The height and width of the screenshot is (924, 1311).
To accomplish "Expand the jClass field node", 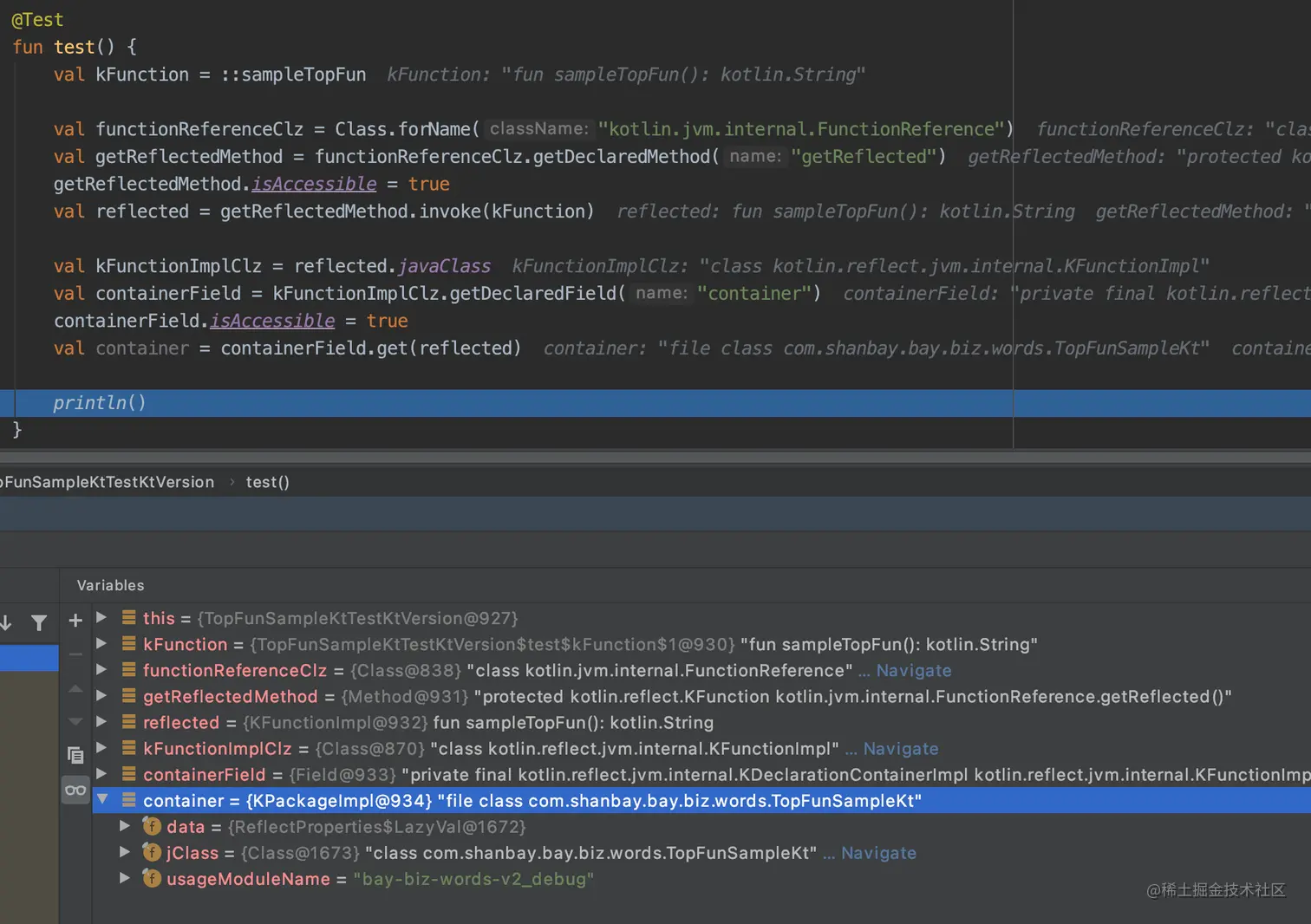I will [x=125, y=852].
